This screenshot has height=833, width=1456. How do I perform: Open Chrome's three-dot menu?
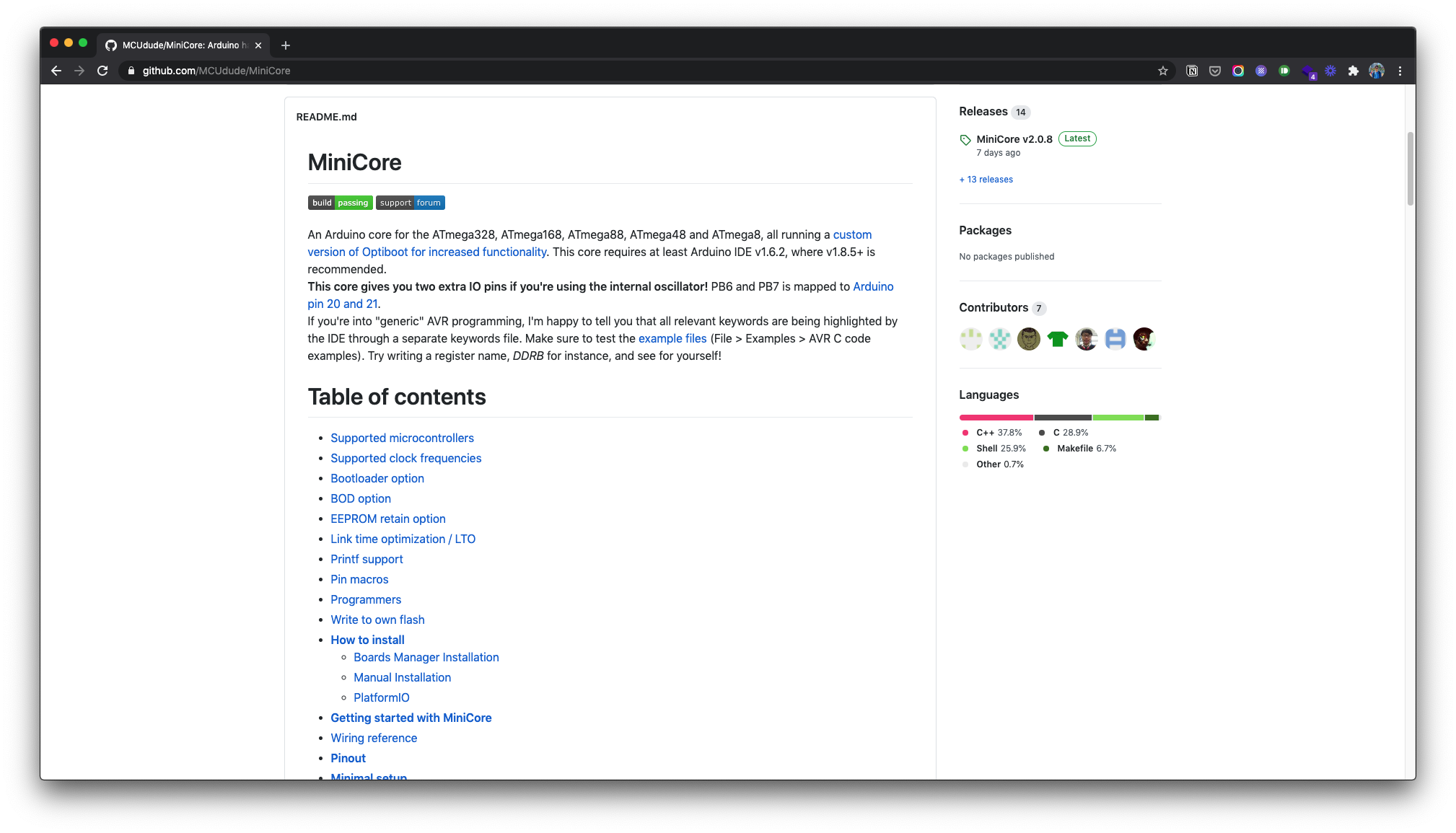pos(1400,71)
